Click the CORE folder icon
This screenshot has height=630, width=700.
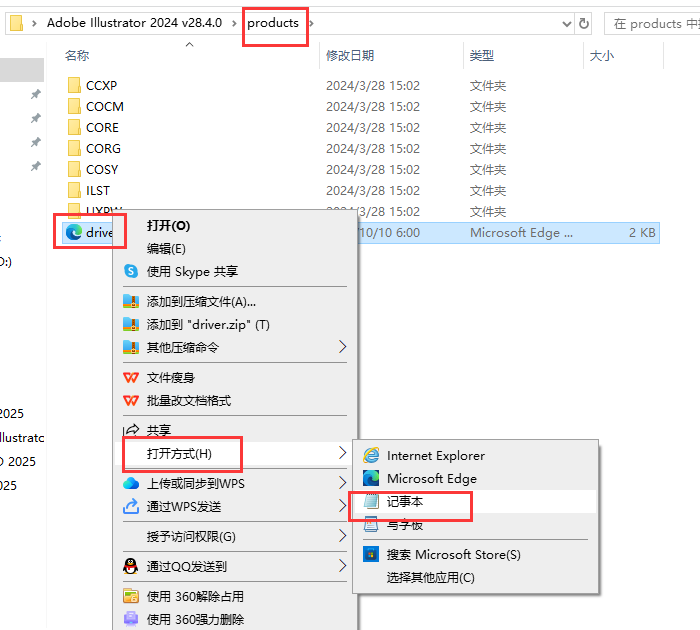tap(74, 127)
